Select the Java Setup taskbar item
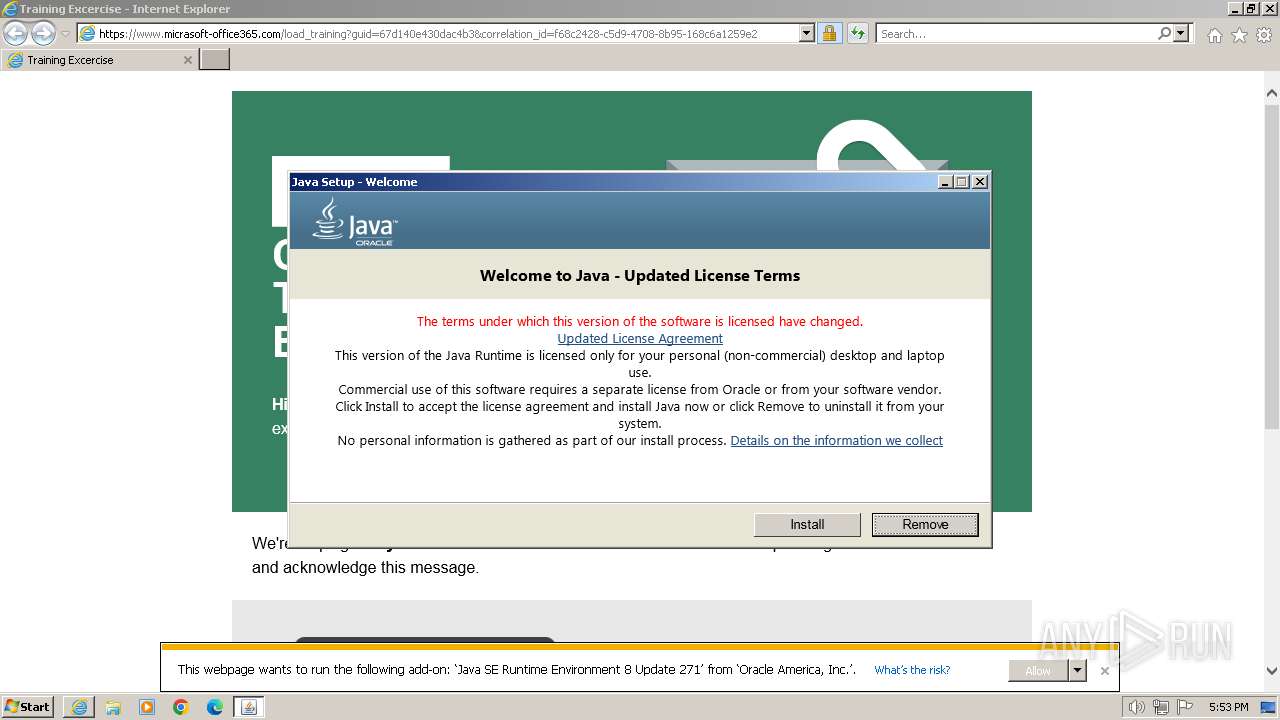Viewport: 1280px width, 720px height. [x=249, y=707]
